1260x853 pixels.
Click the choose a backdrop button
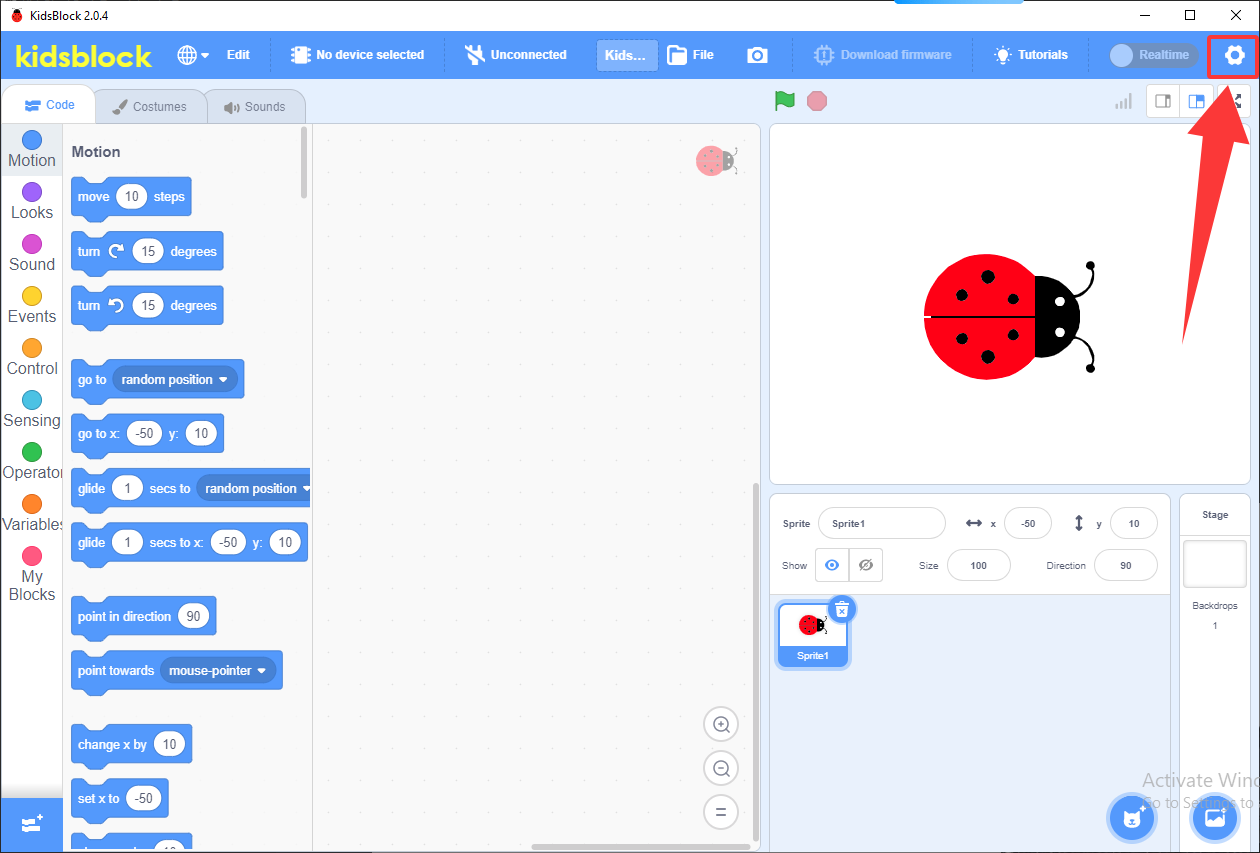(1215, 818)
